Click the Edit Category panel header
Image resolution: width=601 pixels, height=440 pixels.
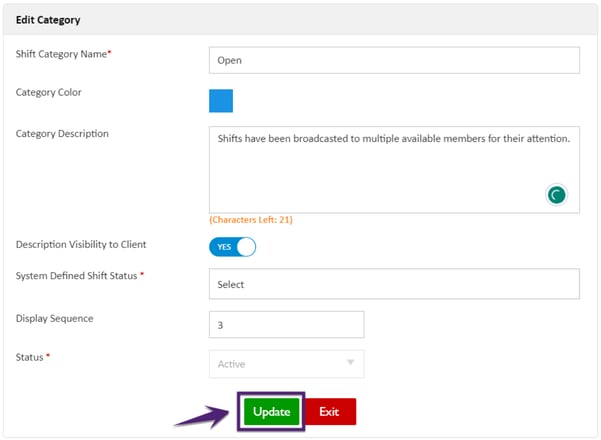tap(49, 20)
